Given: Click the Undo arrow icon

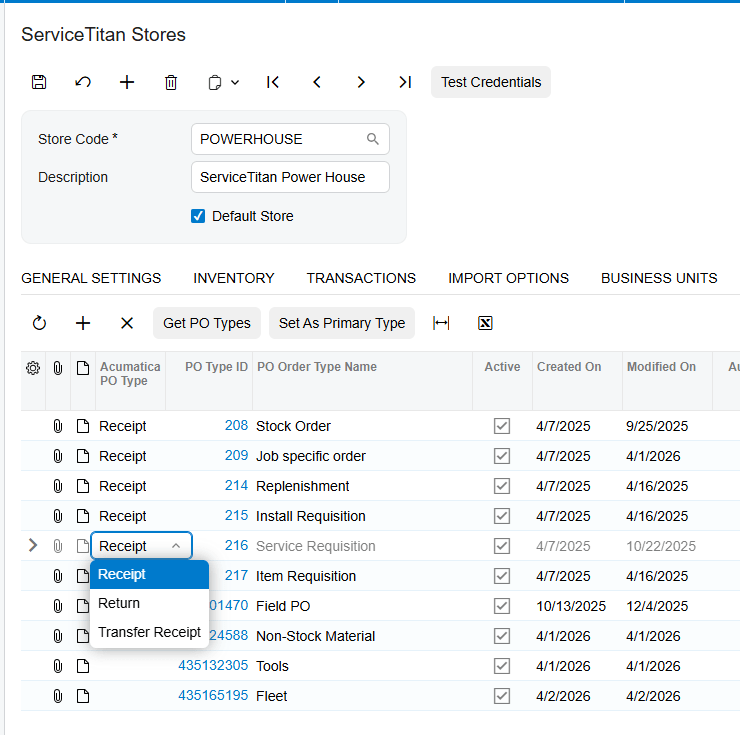Looking at the screenshot, I should tap(83, 82).
